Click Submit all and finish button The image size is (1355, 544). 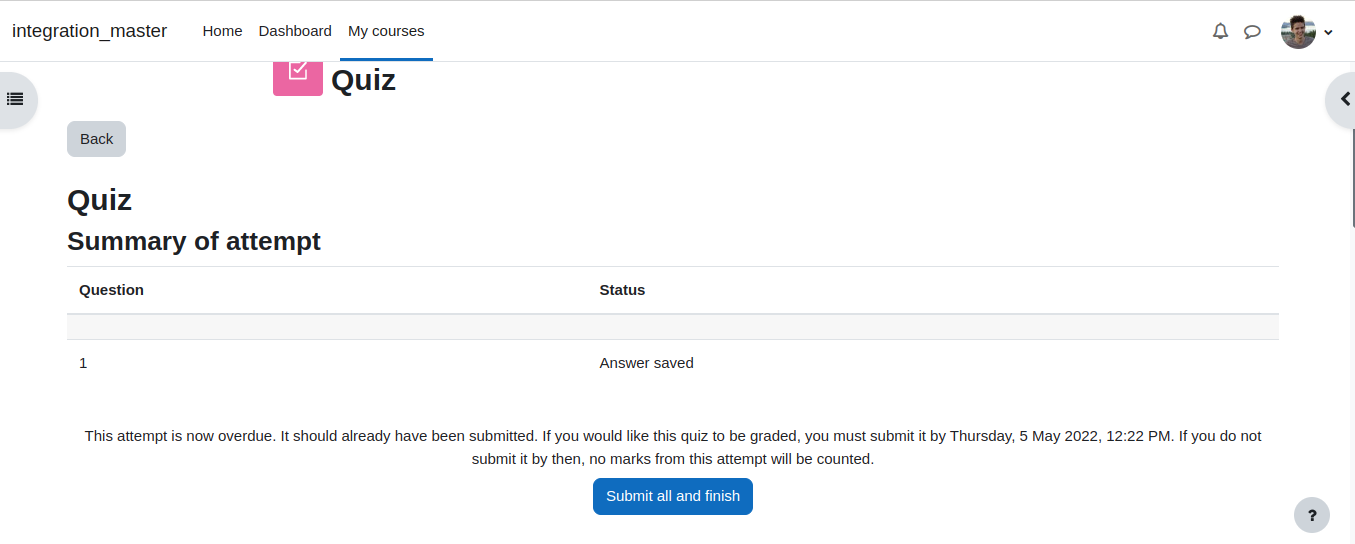pyautogui.click(x=673, y=496)
